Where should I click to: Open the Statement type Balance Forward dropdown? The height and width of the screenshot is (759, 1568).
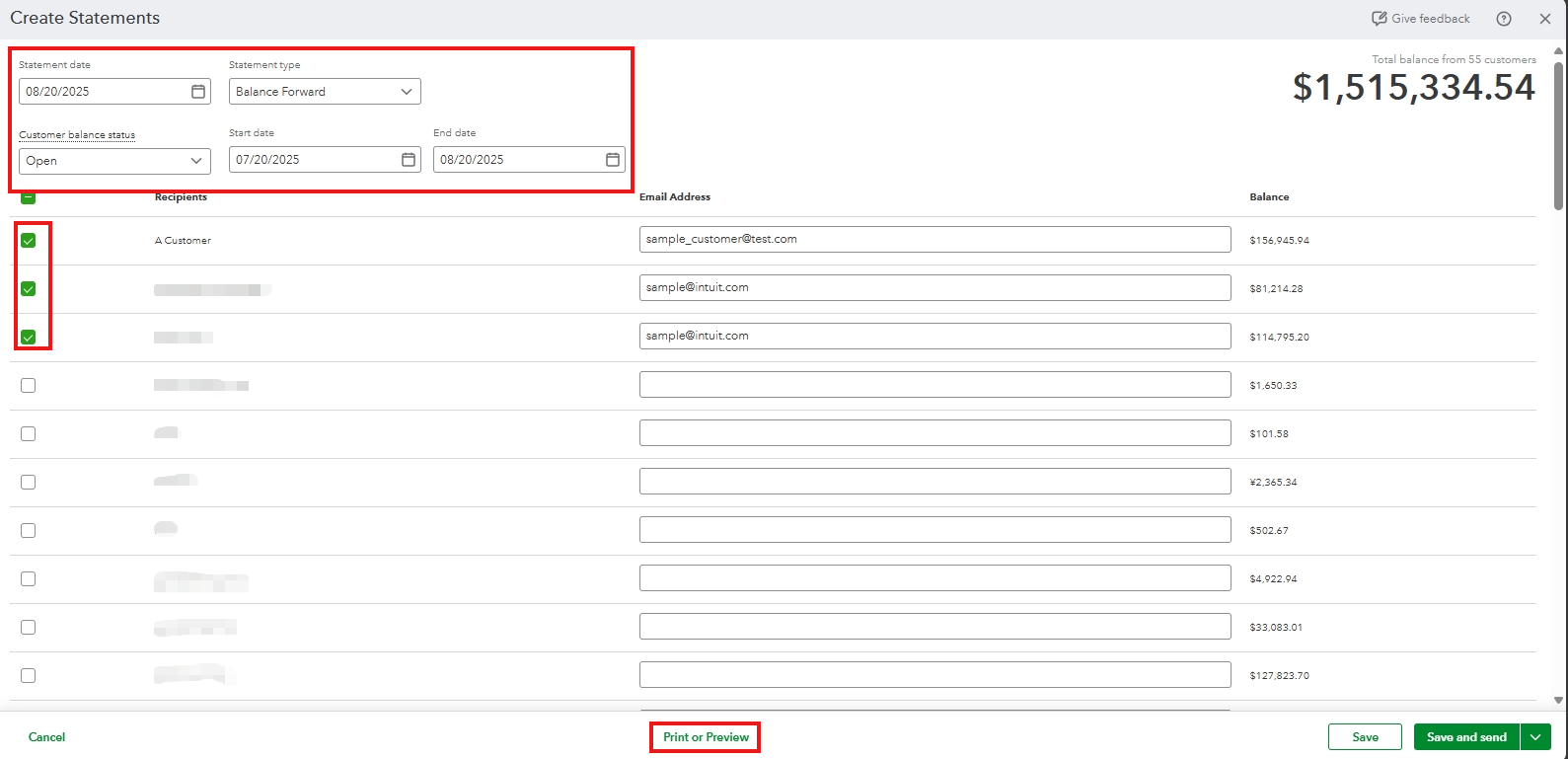(x=325, y=92)
